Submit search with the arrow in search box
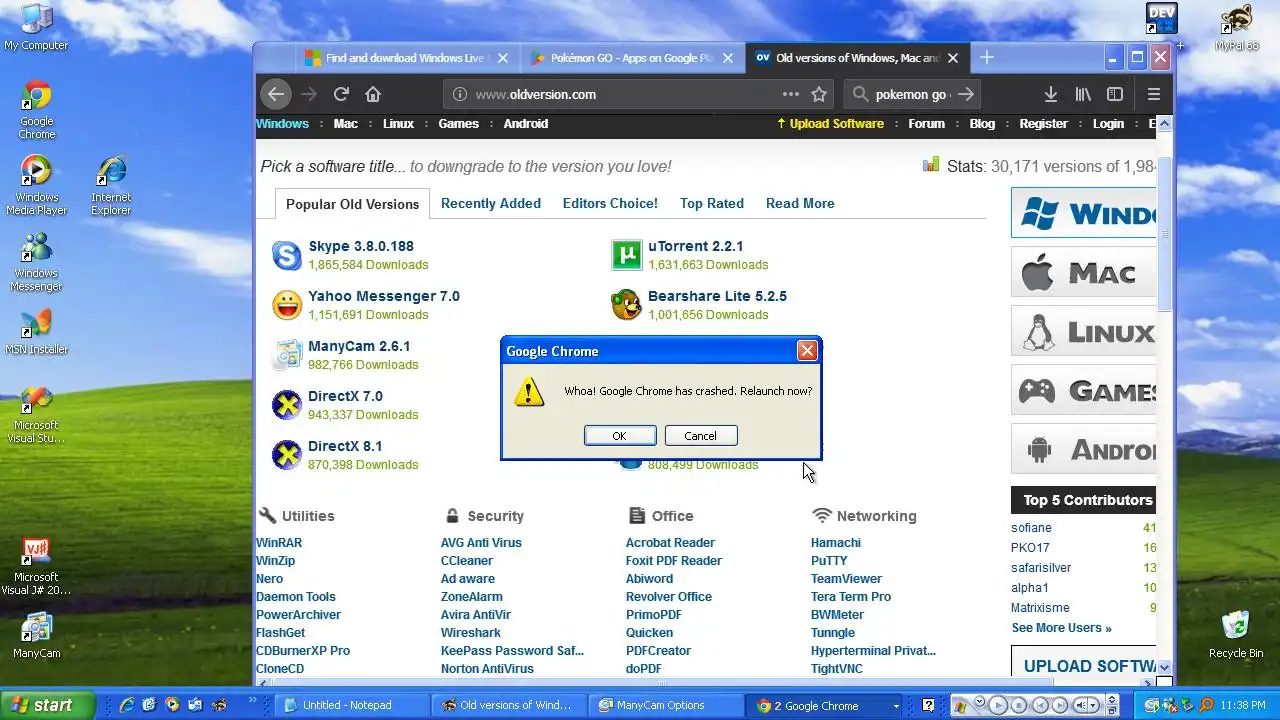 (965, 94)
